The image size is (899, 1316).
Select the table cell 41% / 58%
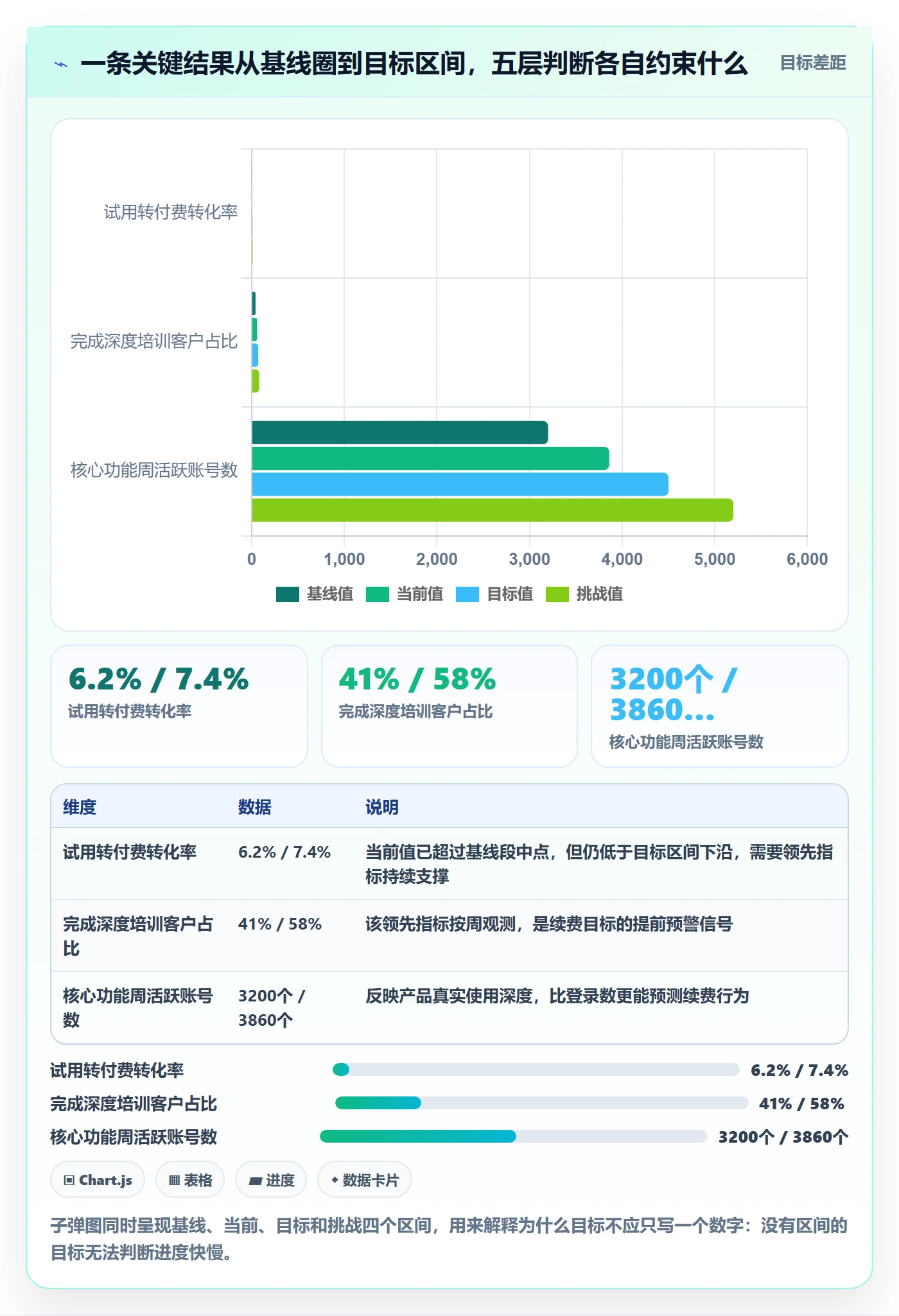(x=280, y=924)
